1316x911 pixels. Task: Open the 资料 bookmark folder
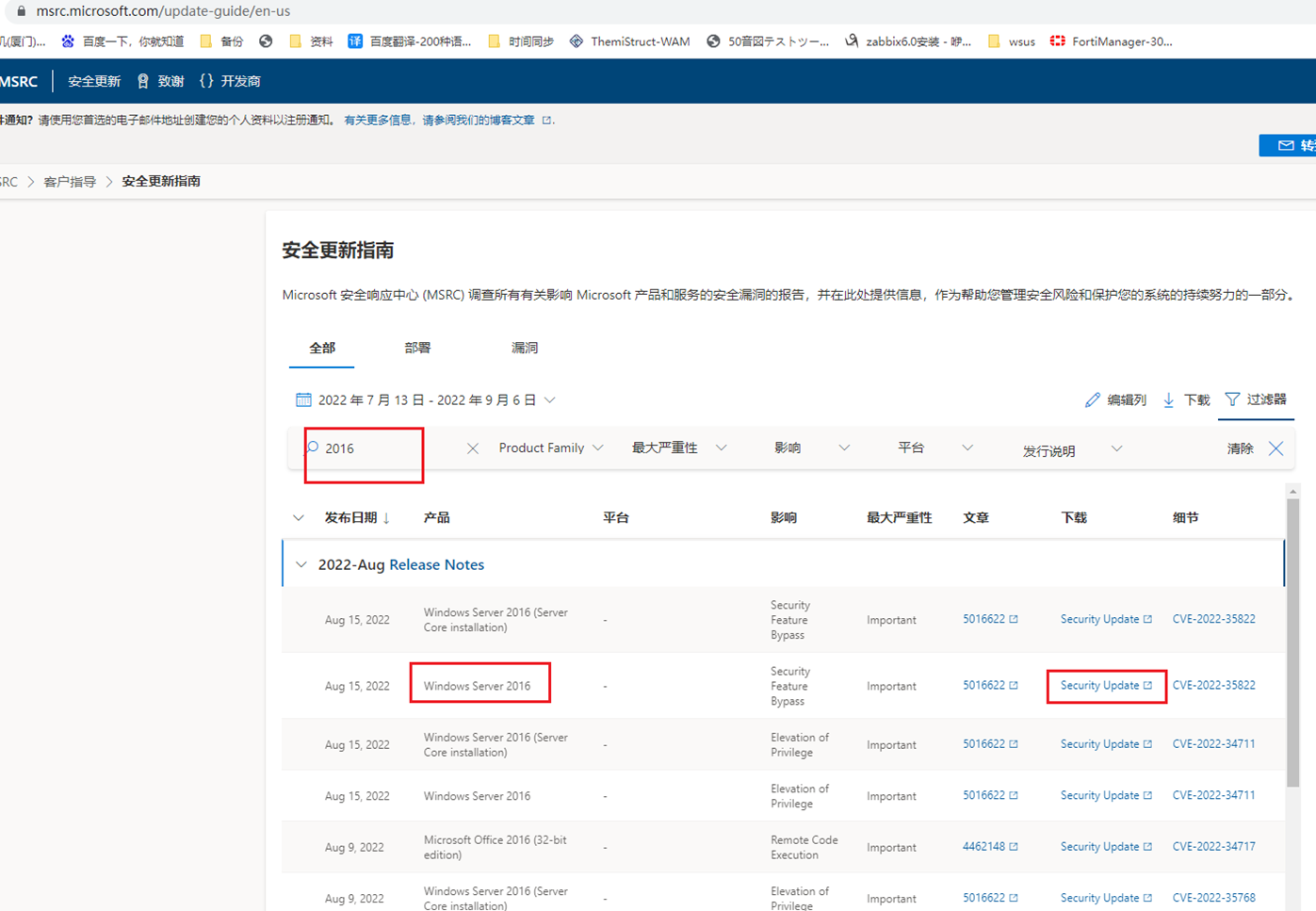[311, 41]
